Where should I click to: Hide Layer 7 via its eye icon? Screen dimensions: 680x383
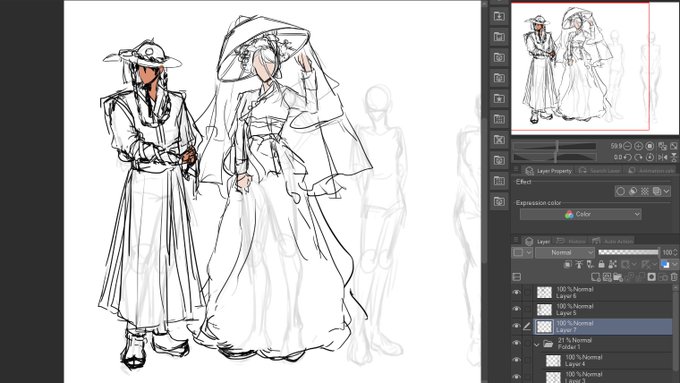coord(516,326)
